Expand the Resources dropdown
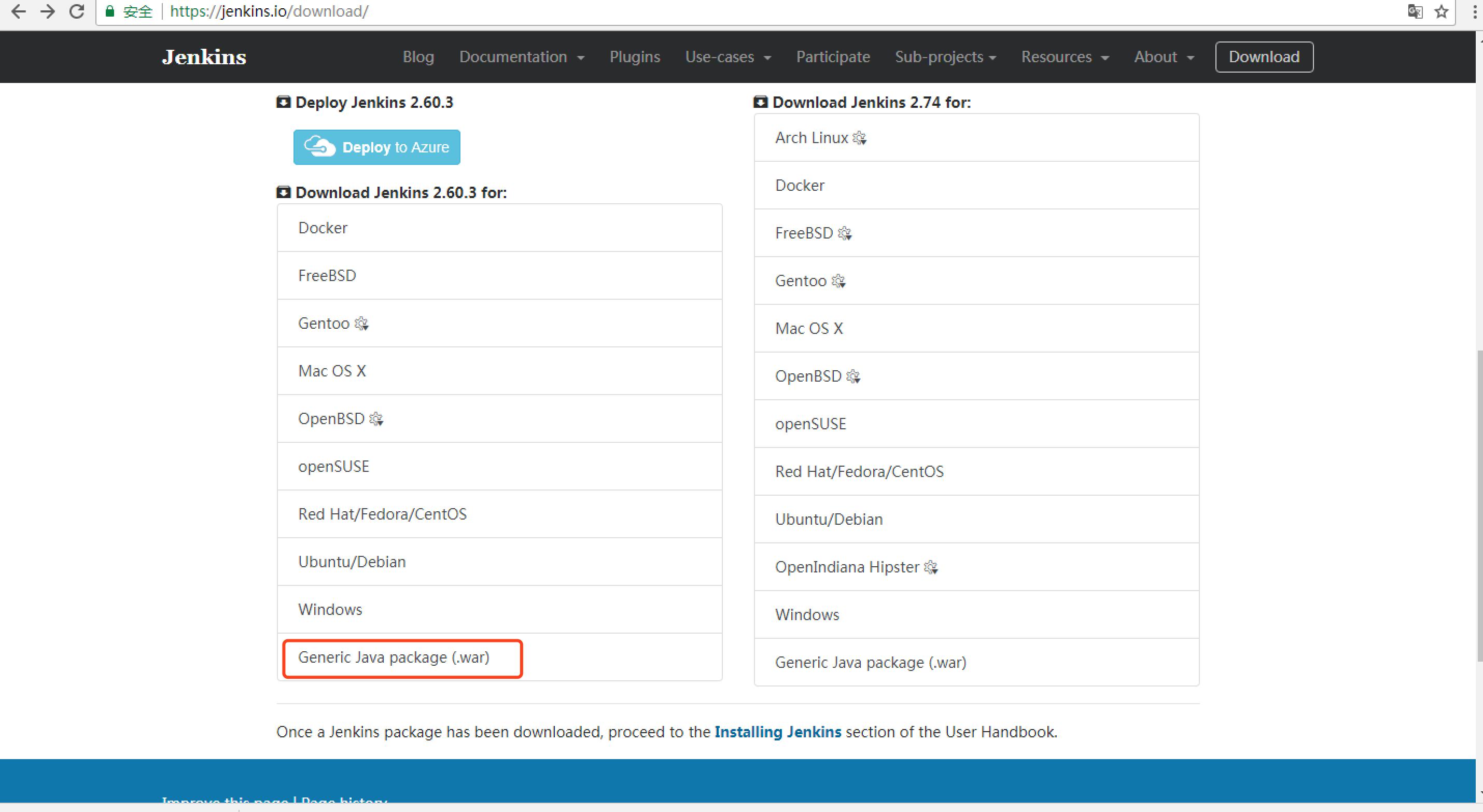1483x812 pixels. pos(1065,57)
